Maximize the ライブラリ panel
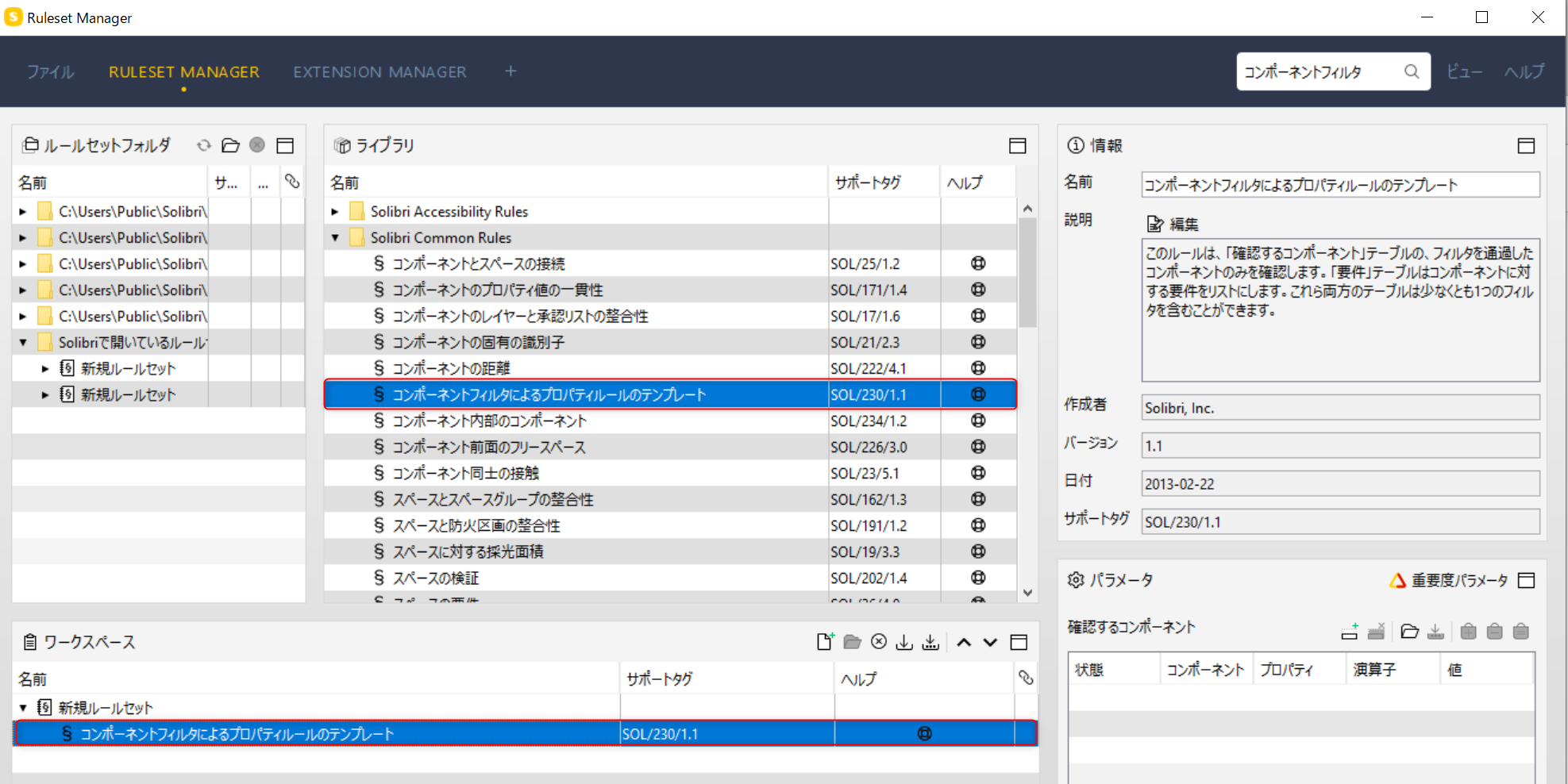This screenshot has height=784, width=1568. click(1018, 145)
